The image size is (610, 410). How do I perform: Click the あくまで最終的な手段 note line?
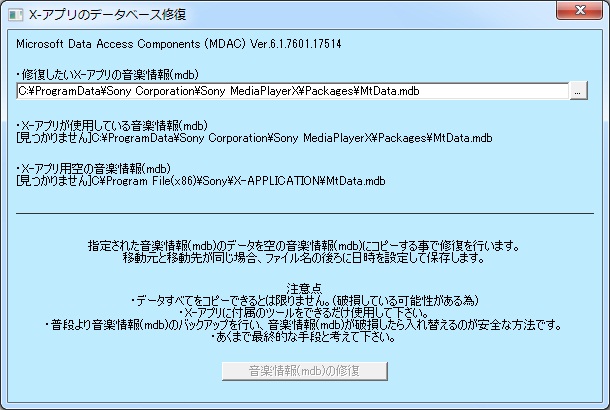pos(304,337)
